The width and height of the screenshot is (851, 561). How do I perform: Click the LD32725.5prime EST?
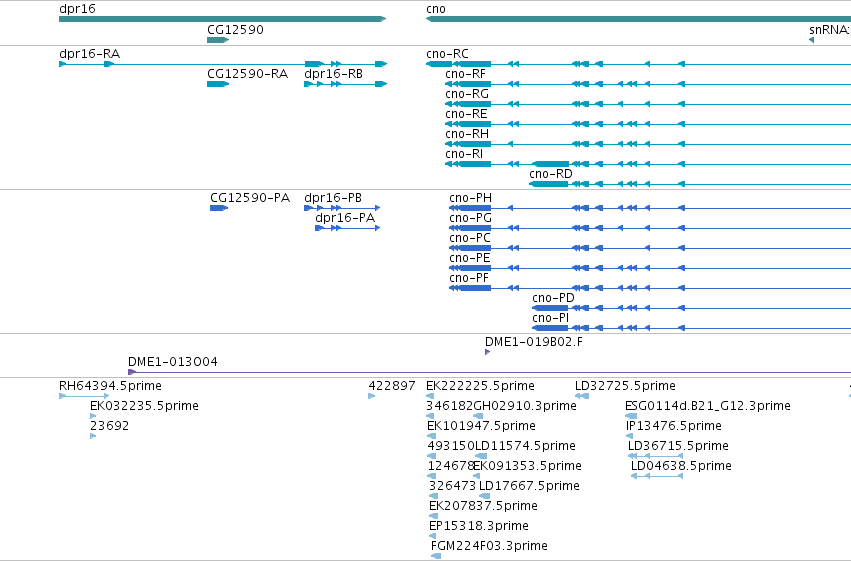tap(582, 396)
